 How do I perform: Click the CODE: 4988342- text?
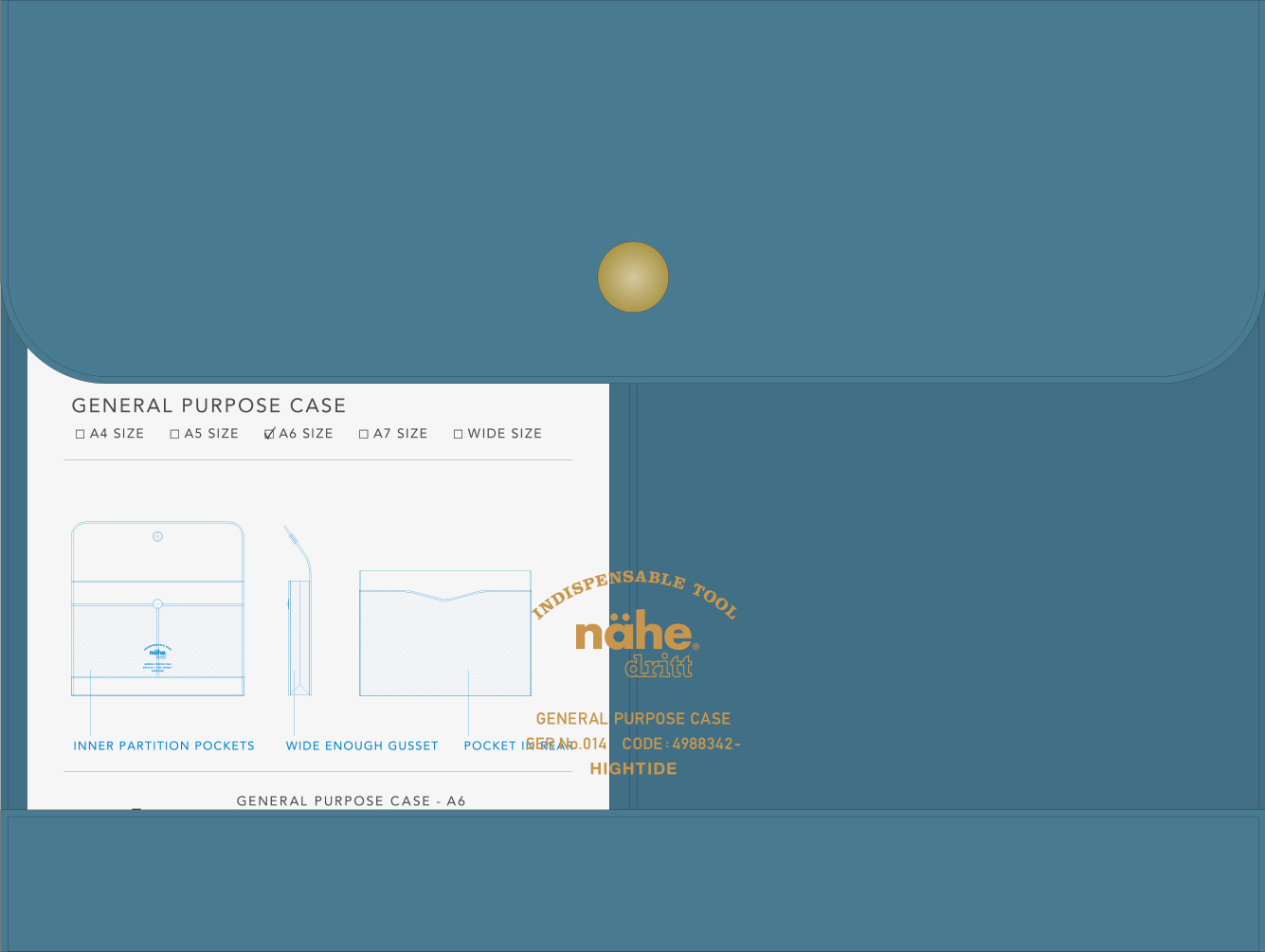(x=680, y=744)
